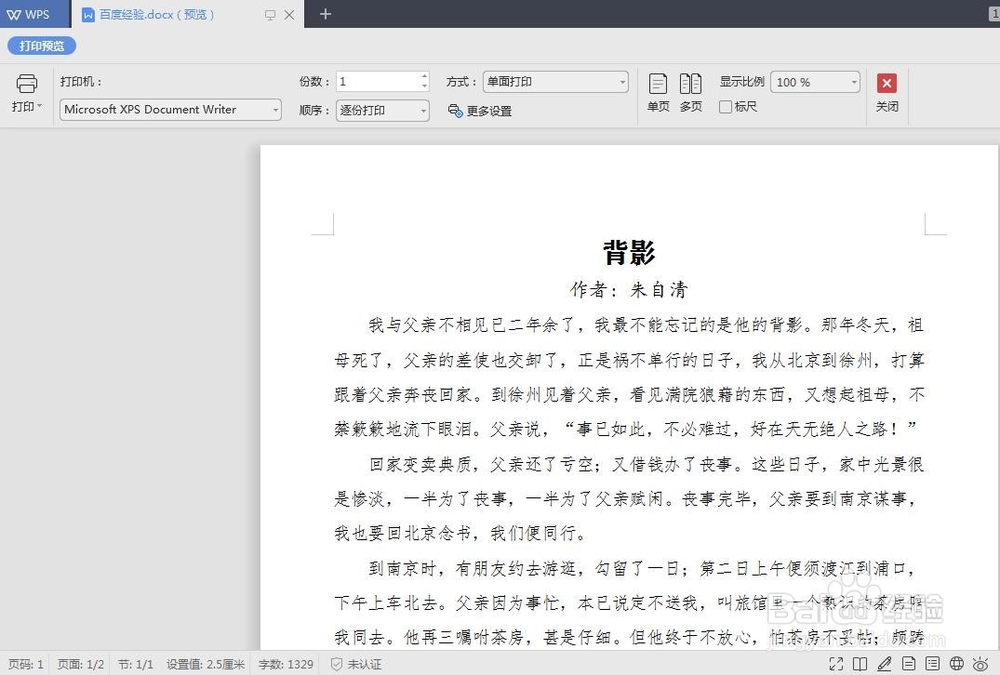The height and width of the screenshot is (675, 1000).
Task: Open 更多设置 more settings
Action: [480, 111]
